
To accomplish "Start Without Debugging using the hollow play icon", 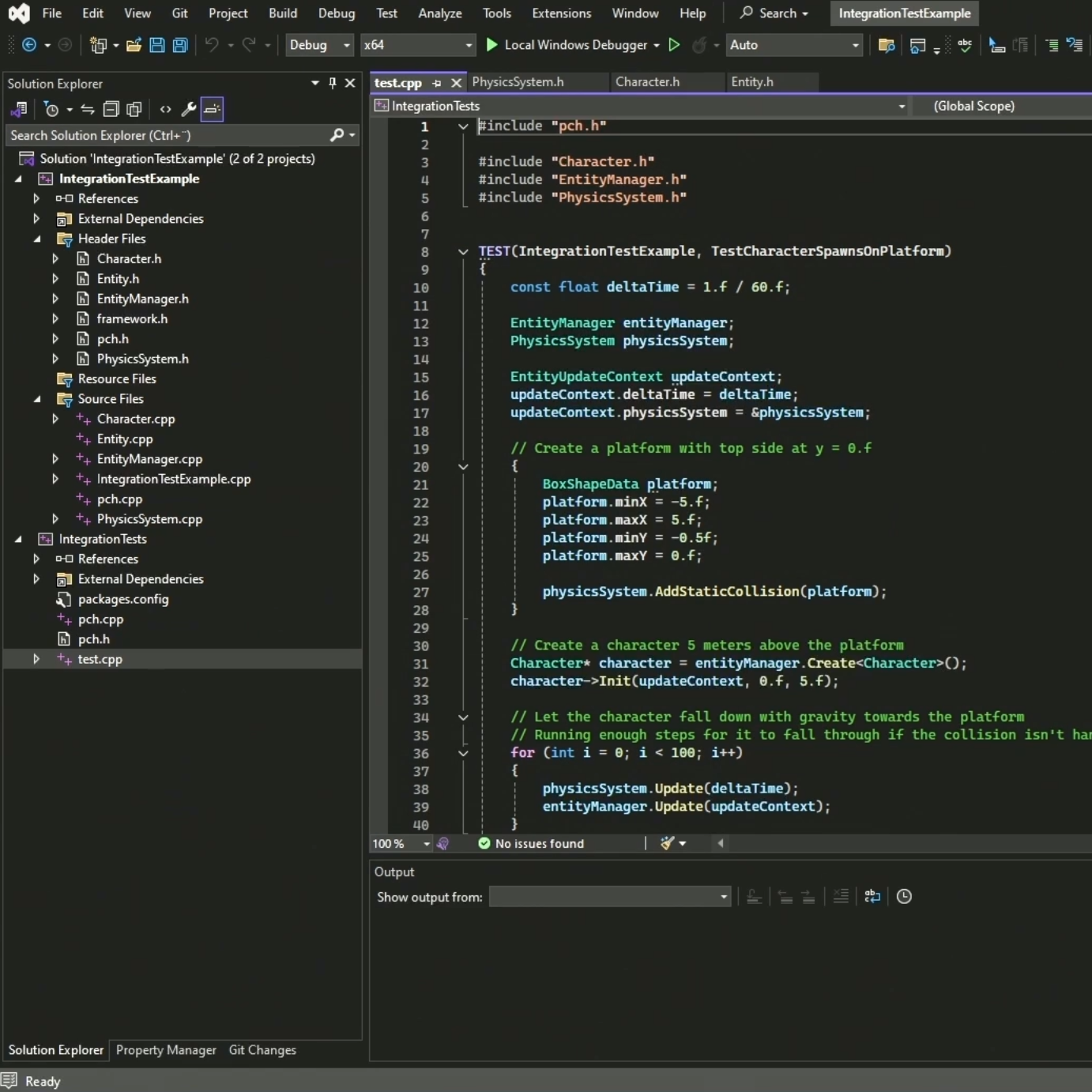I will pos(674,45).
